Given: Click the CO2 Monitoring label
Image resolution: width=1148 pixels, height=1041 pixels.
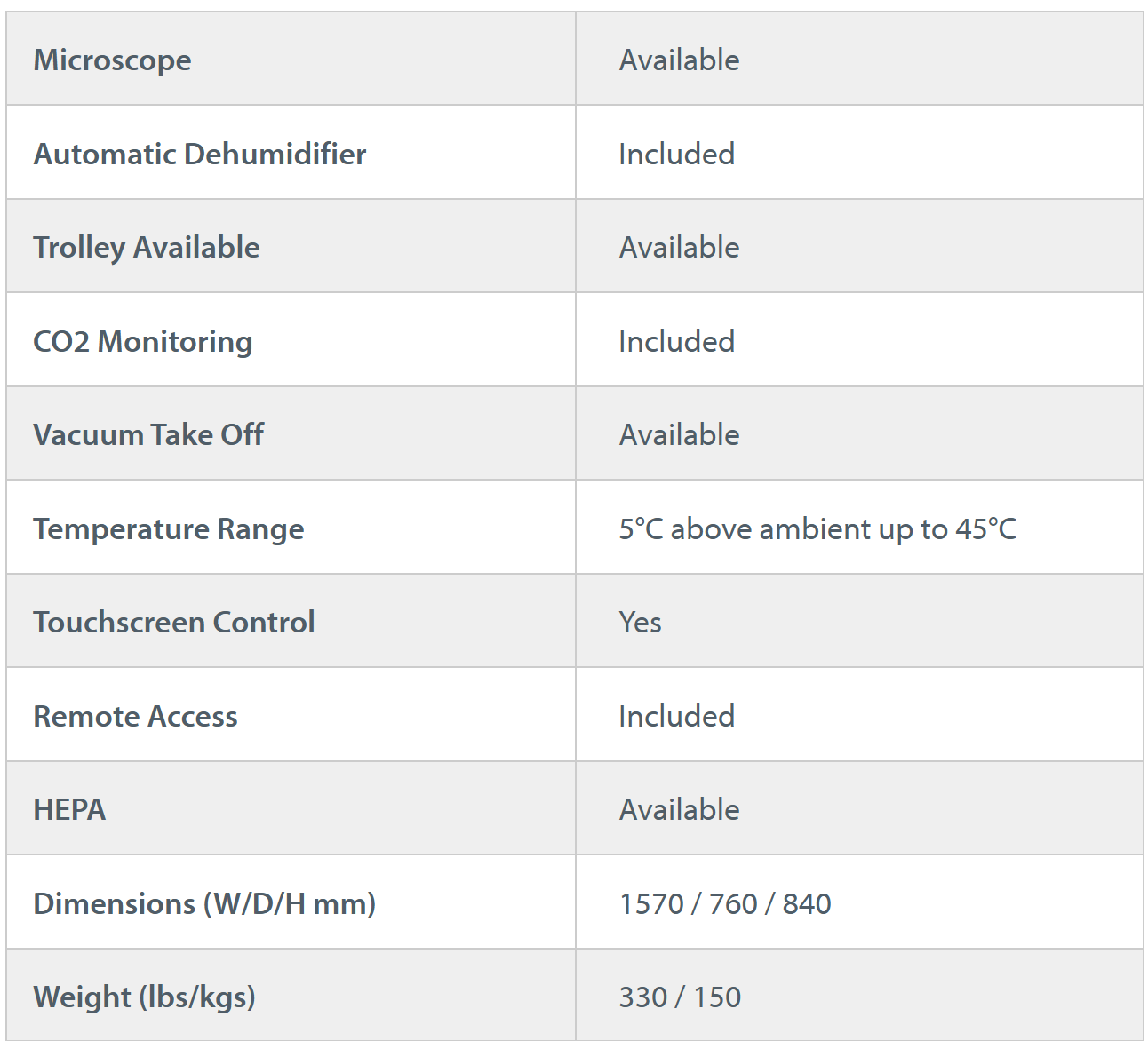Looking at the screenshot, I should (x=143, y=342).
